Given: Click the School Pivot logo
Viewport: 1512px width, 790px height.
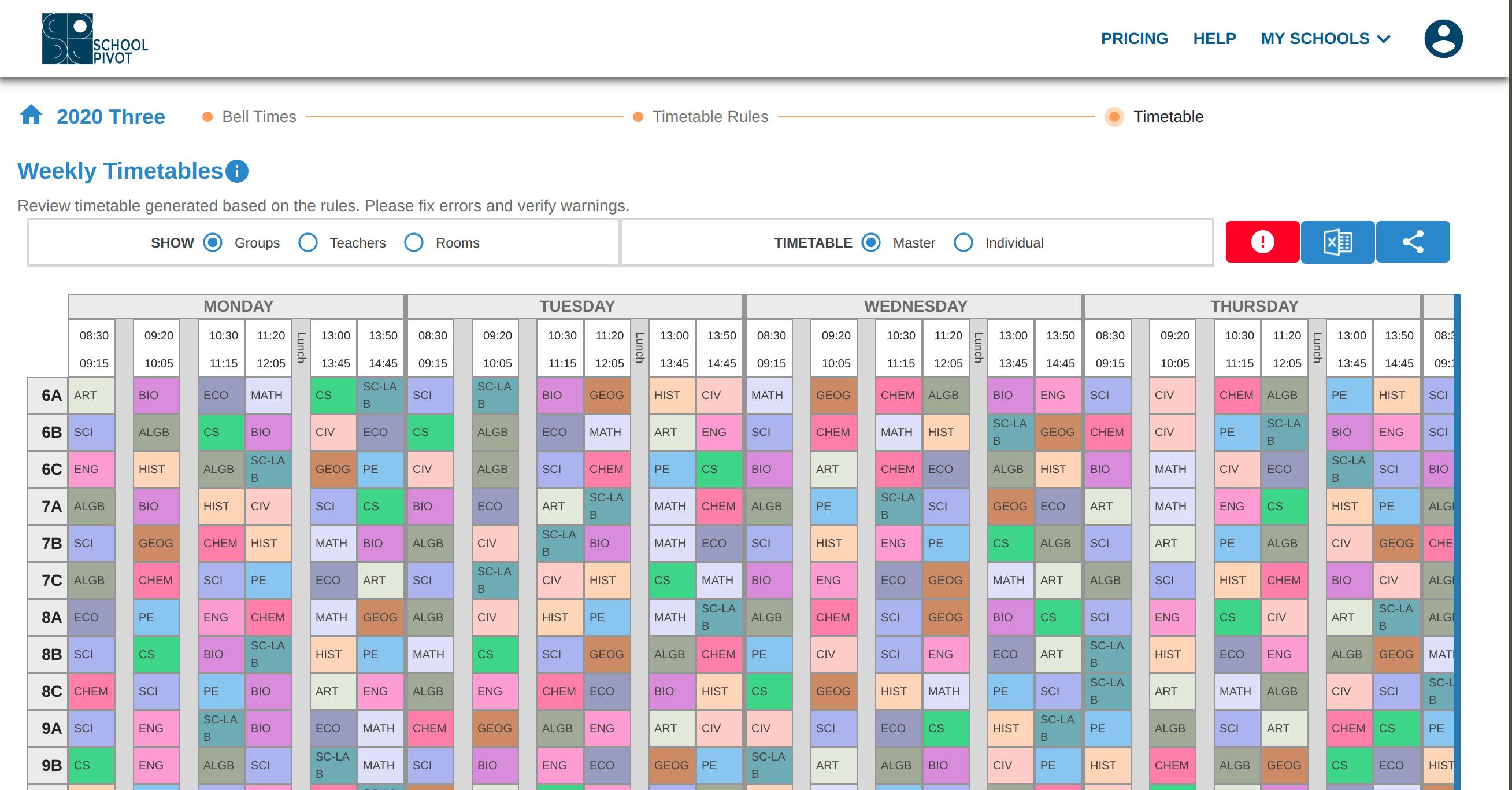Looking at the screenshot, I should pyautogui.click(x=95, y=39).
